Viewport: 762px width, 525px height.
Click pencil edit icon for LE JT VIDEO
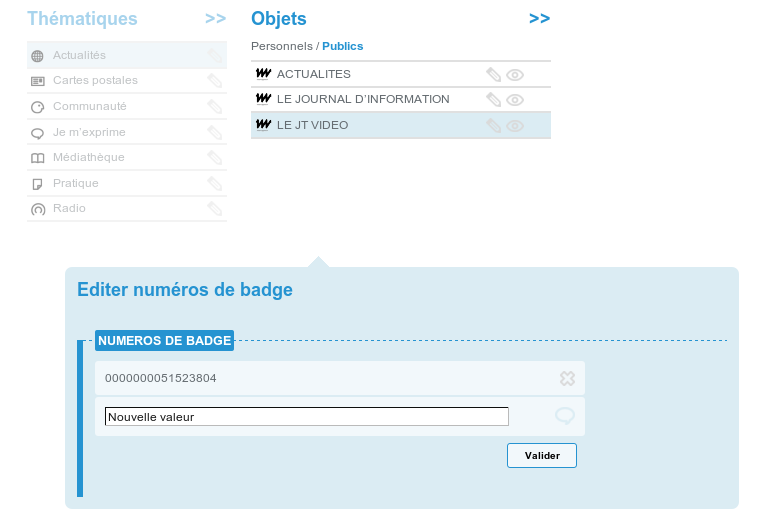493,125
